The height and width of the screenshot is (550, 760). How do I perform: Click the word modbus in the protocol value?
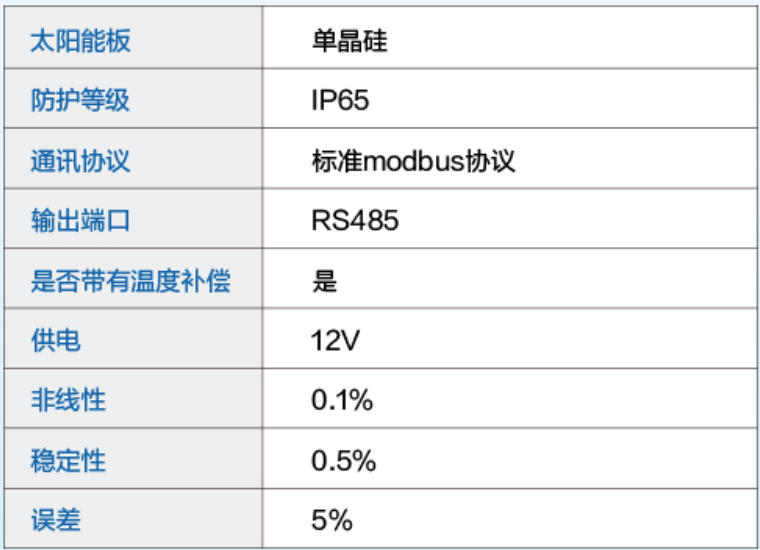(x=418, y=161)
